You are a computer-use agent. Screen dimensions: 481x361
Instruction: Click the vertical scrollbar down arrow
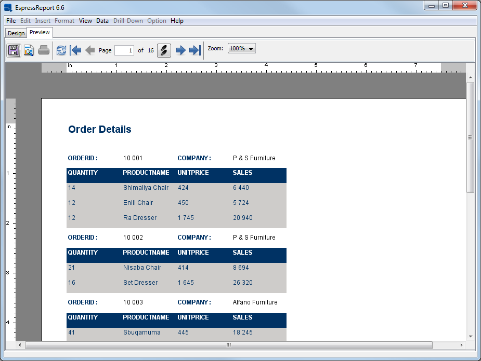470,336
